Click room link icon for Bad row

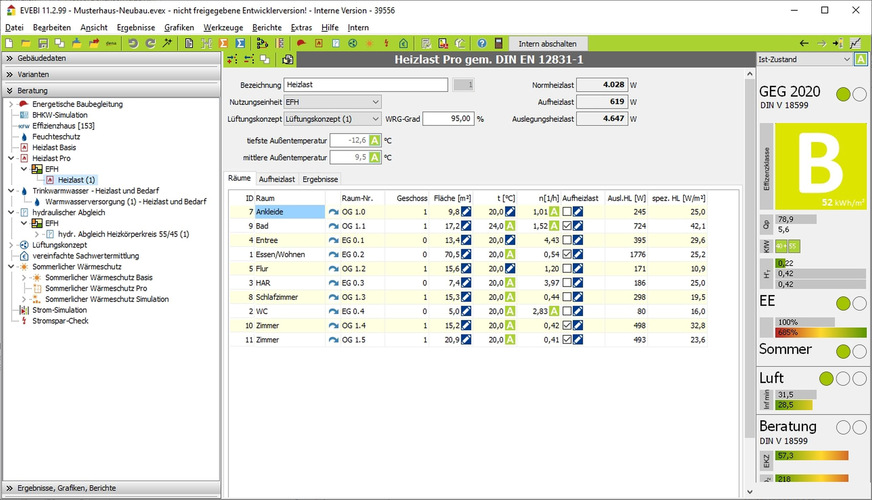(x=334, y=227)
